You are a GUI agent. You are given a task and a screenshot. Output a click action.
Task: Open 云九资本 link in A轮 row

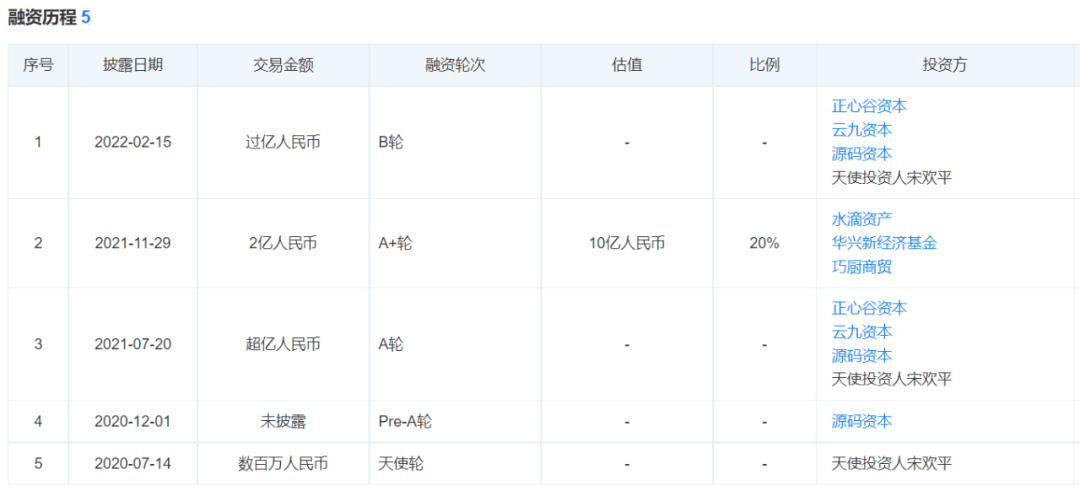(x=862, y=332)
